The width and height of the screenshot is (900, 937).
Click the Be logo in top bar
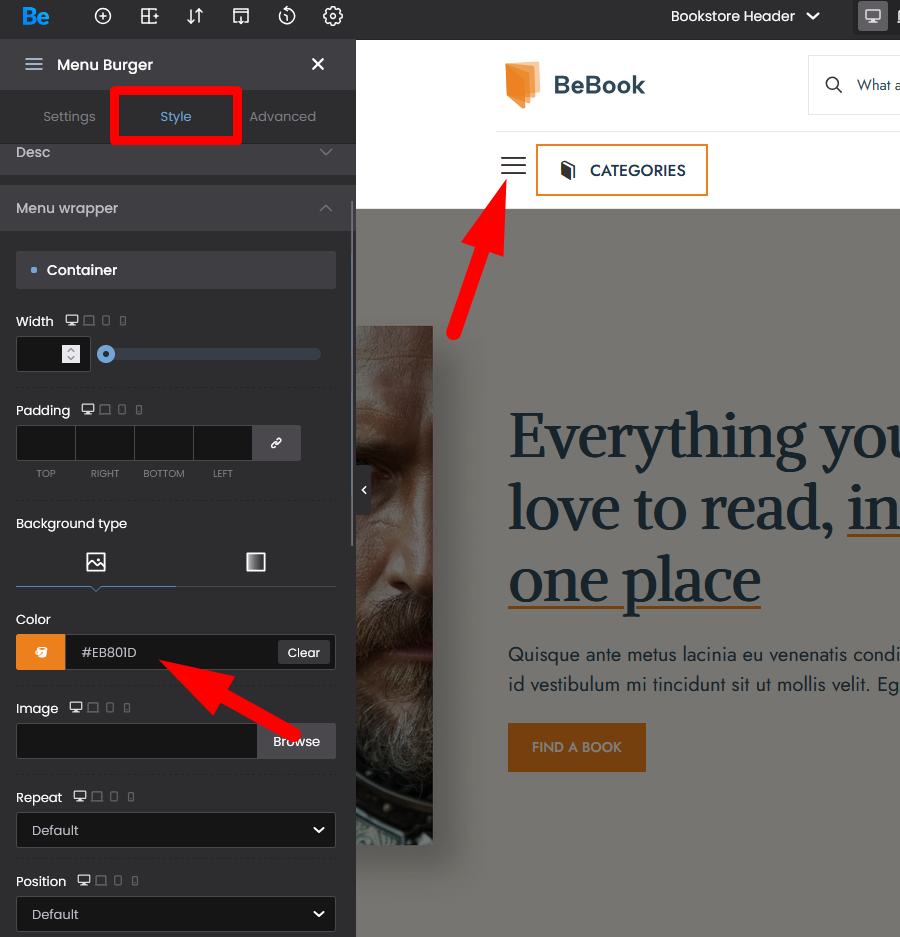click(35, 16)
